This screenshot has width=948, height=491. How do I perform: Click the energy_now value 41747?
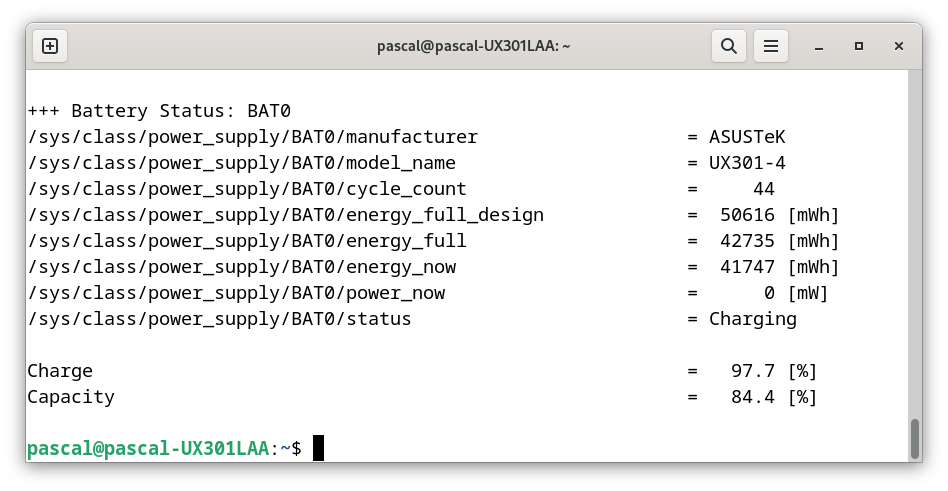(747, 267)
